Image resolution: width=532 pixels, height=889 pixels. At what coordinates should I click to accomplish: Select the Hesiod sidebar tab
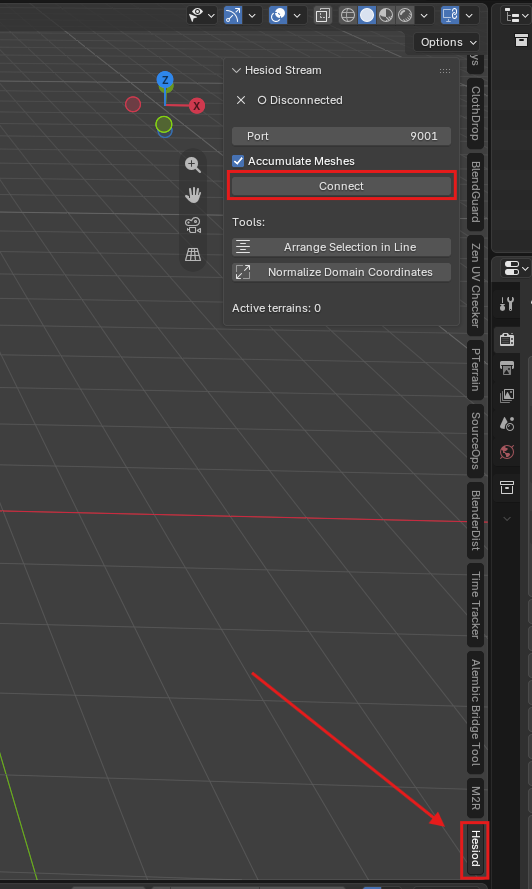pyautogui.click(x=475, y=848)
